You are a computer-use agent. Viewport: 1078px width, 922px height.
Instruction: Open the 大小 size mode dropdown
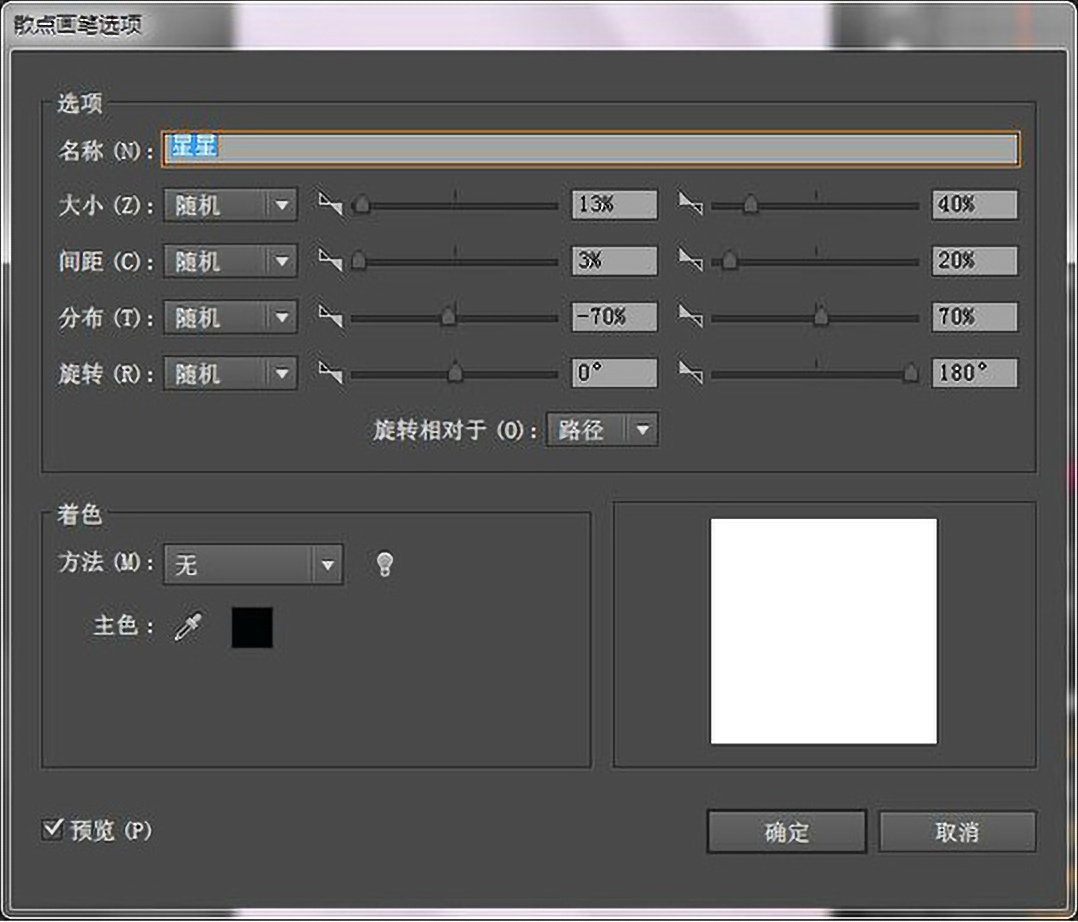230,205
